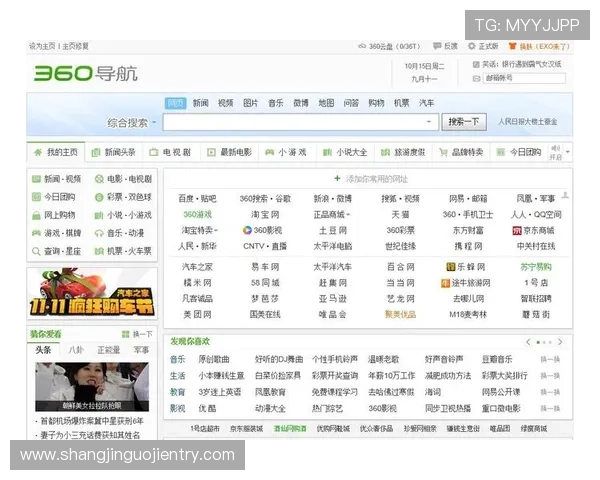This screenshot has width=600, height=480.
Task: Click the 360导航 logo
Action: pyautogui.click(x=86, y=73)
